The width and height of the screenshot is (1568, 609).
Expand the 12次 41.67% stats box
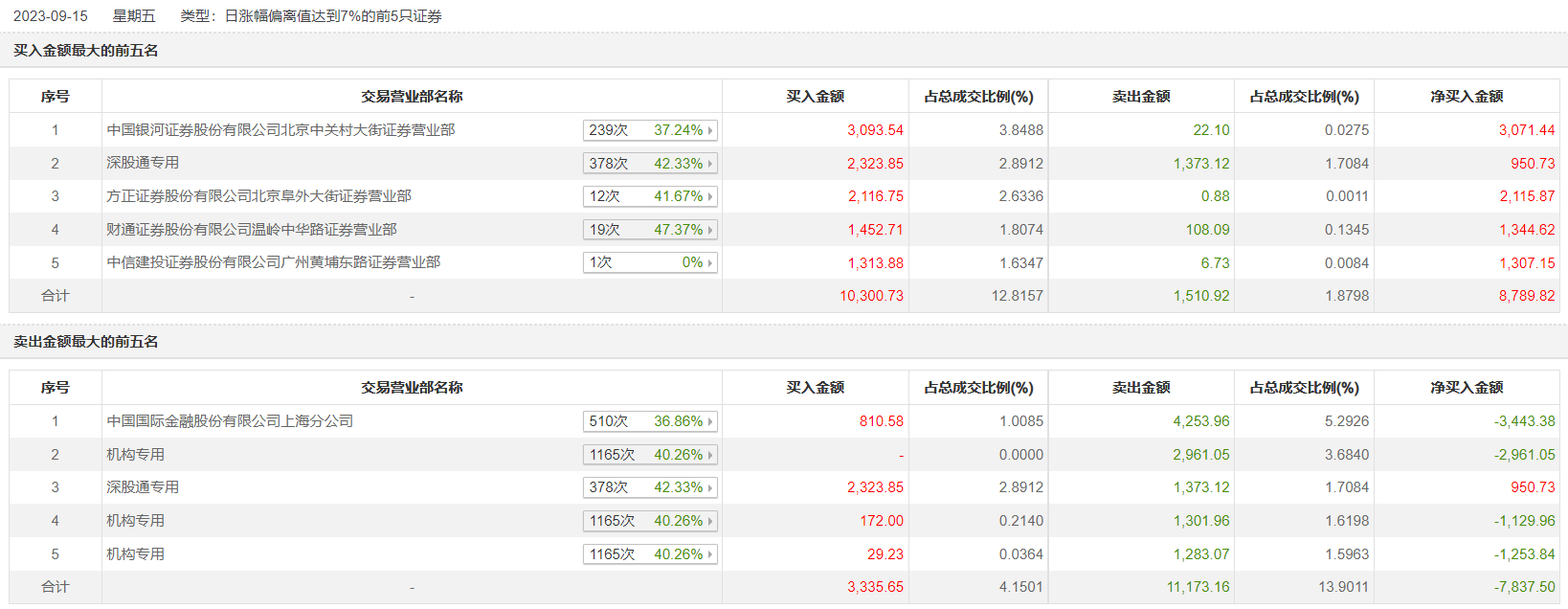pos(709,196)
